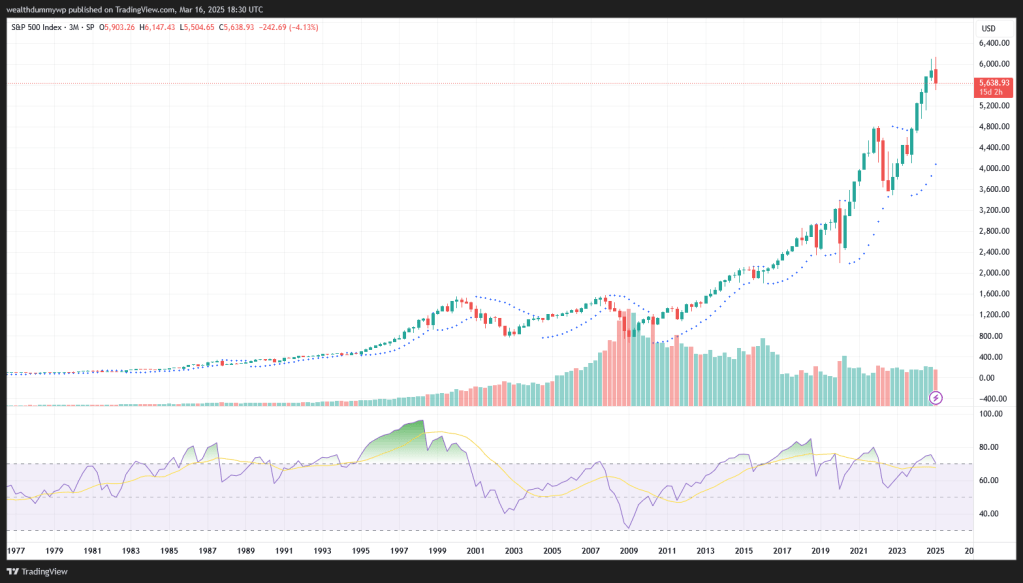
Task: Click the 40.00 level on RSI scale
Action: 990,514
